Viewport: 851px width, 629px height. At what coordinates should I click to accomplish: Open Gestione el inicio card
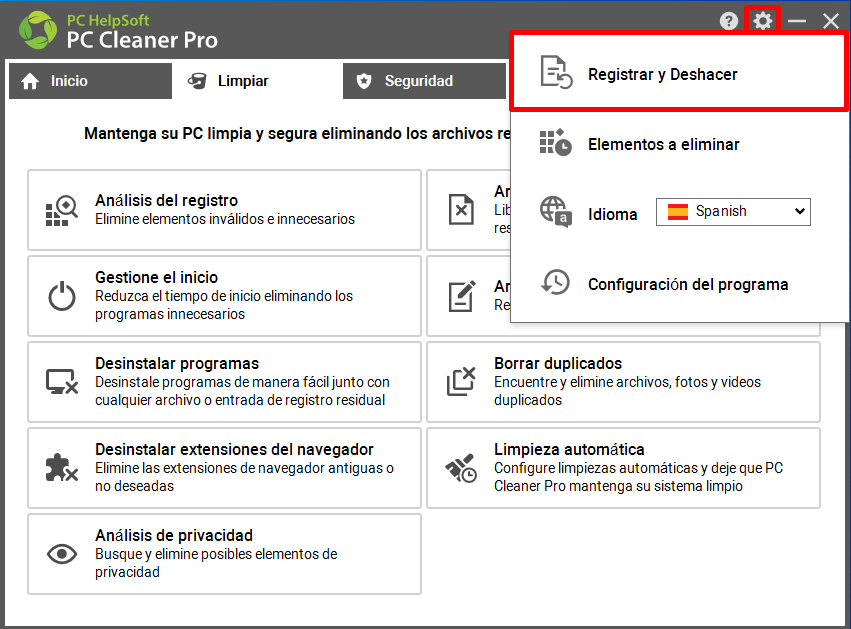(x=224, y=296)
